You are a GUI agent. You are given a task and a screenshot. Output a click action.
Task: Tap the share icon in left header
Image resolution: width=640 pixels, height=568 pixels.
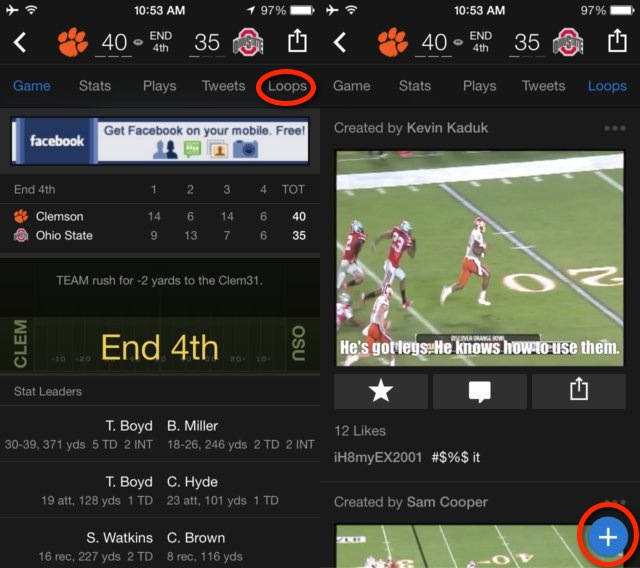297,40
